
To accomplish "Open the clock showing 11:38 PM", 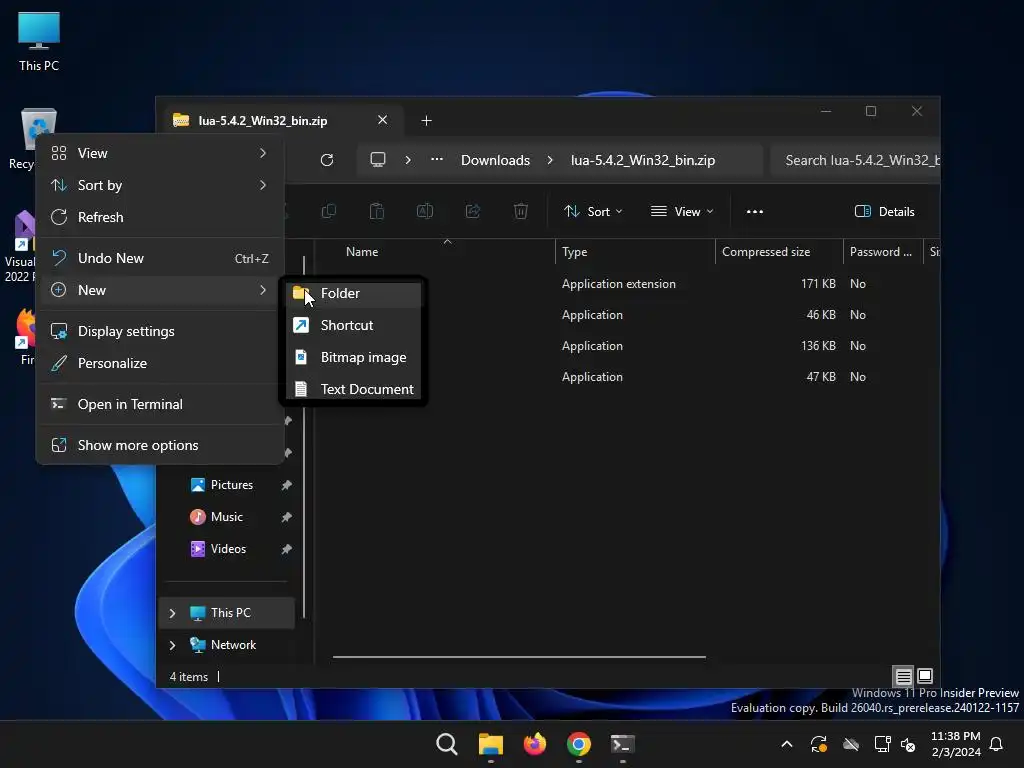I will [955, 744].
